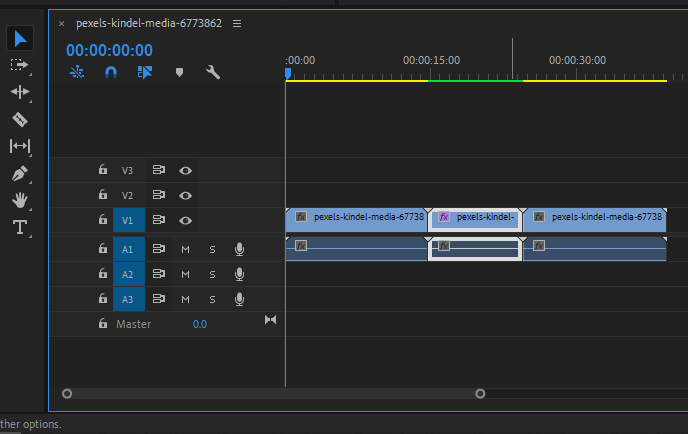Mute audio track A1
Screen dimensions: 688x434
pyautogui.click(x=186, y=250)
